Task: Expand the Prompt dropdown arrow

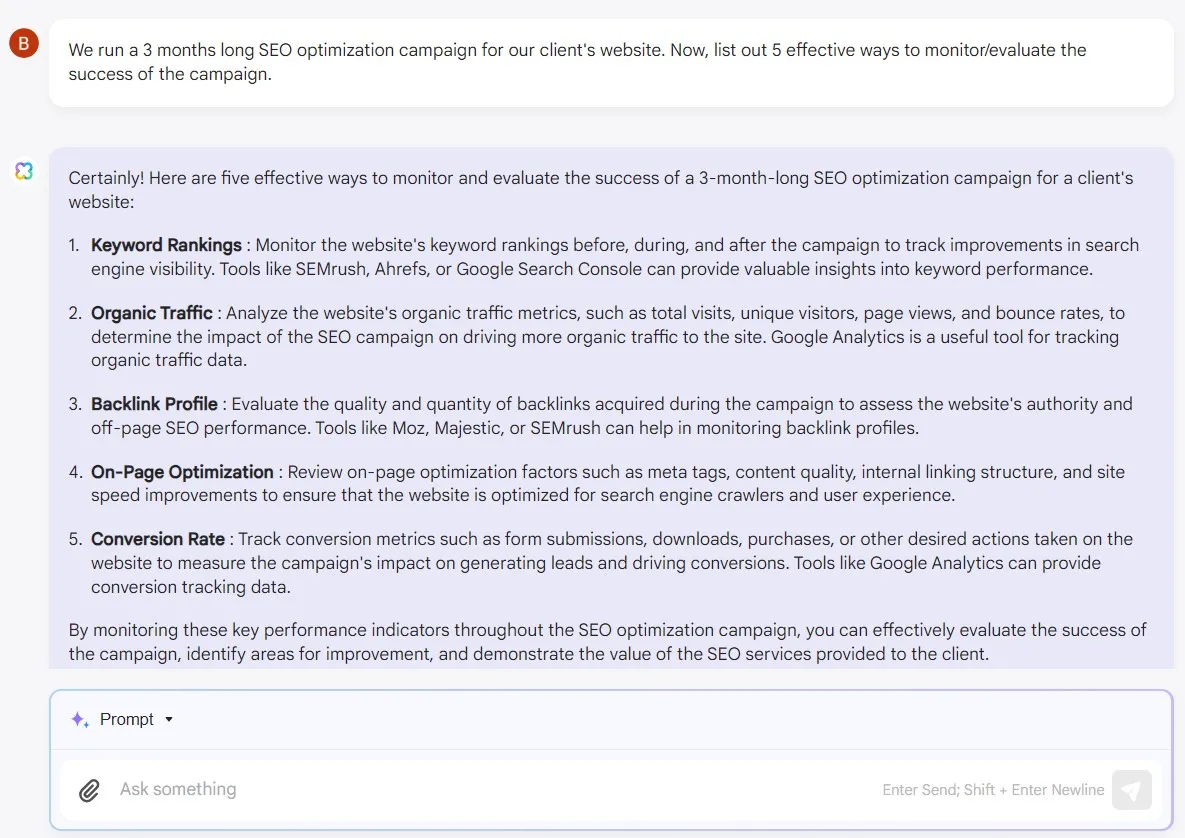Action: pos(169,719)
